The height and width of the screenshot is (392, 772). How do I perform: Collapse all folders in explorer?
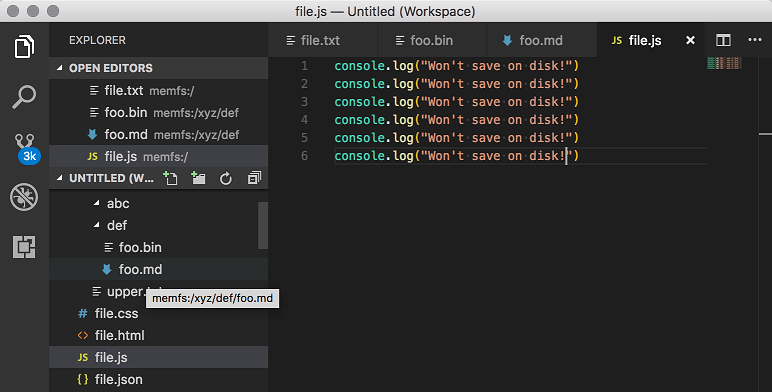point(254,178)
